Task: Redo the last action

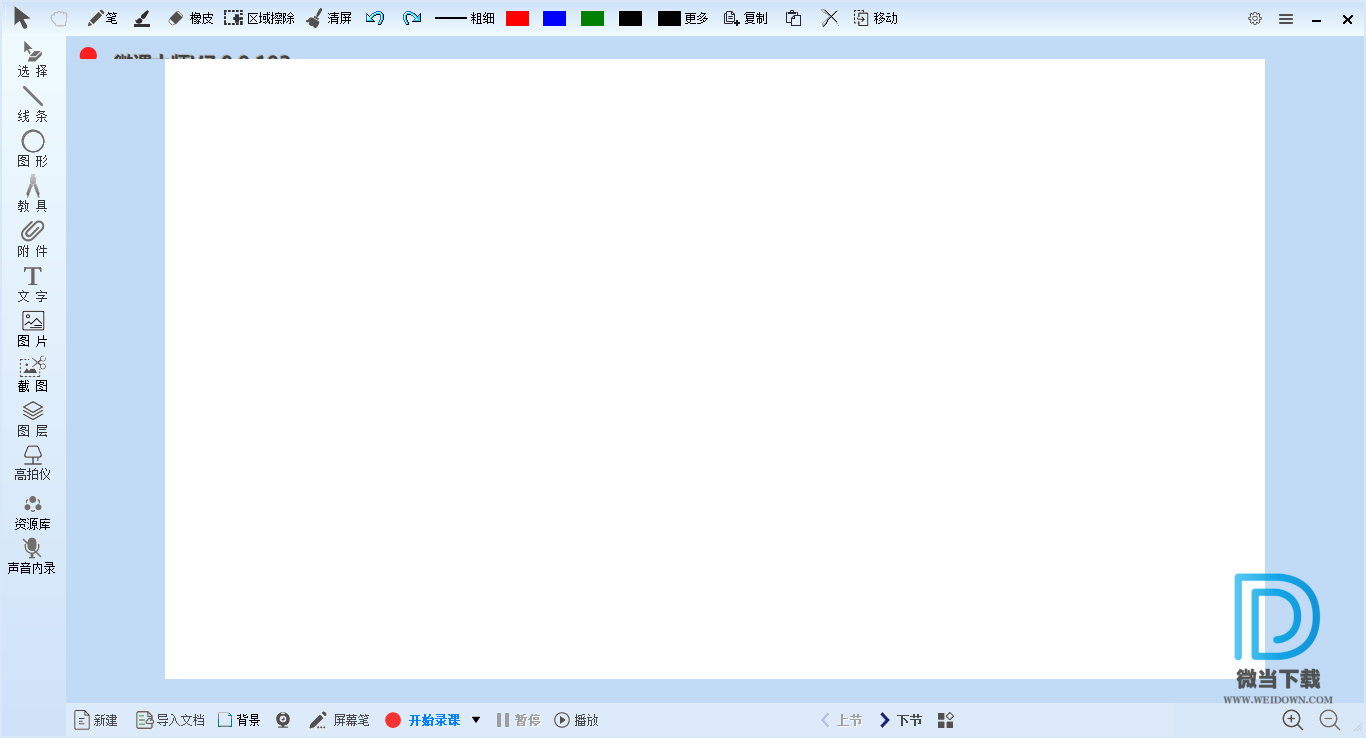Action: pyautogui.click(x=411, y=18)
